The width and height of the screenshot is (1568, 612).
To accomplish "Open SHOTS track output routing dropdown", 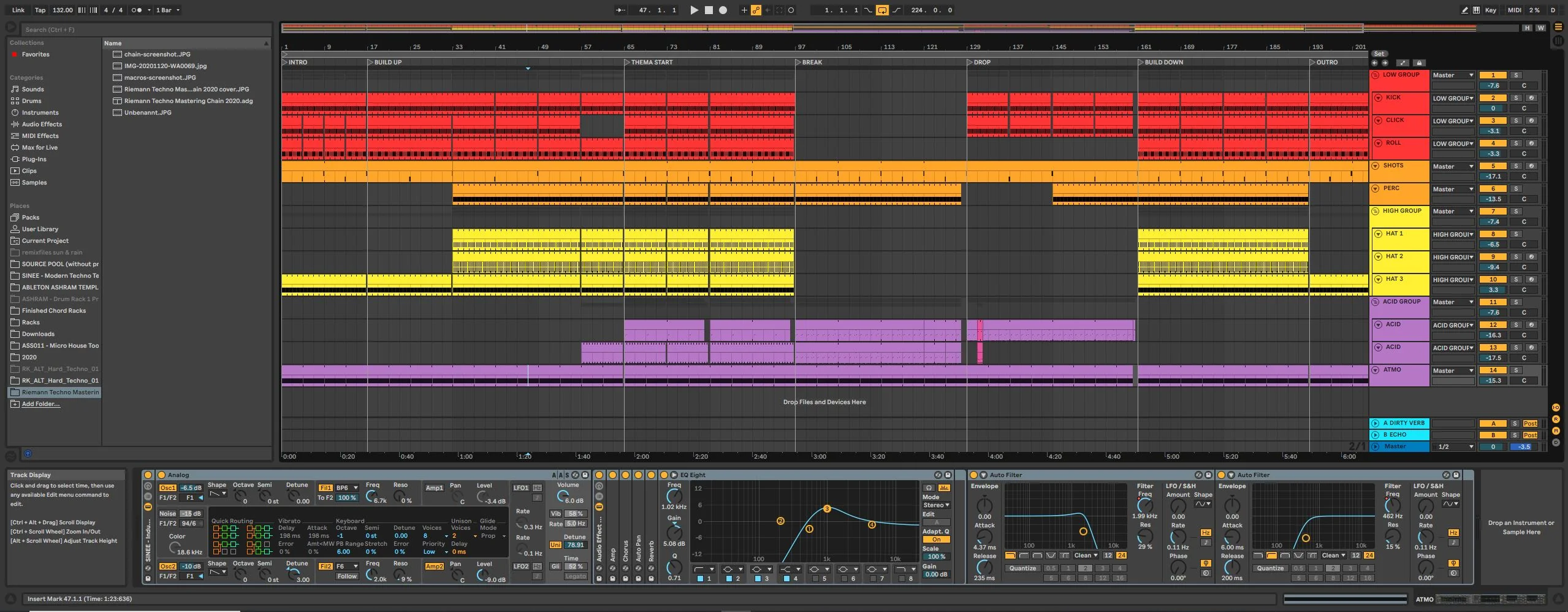I will click(1452, 166).
